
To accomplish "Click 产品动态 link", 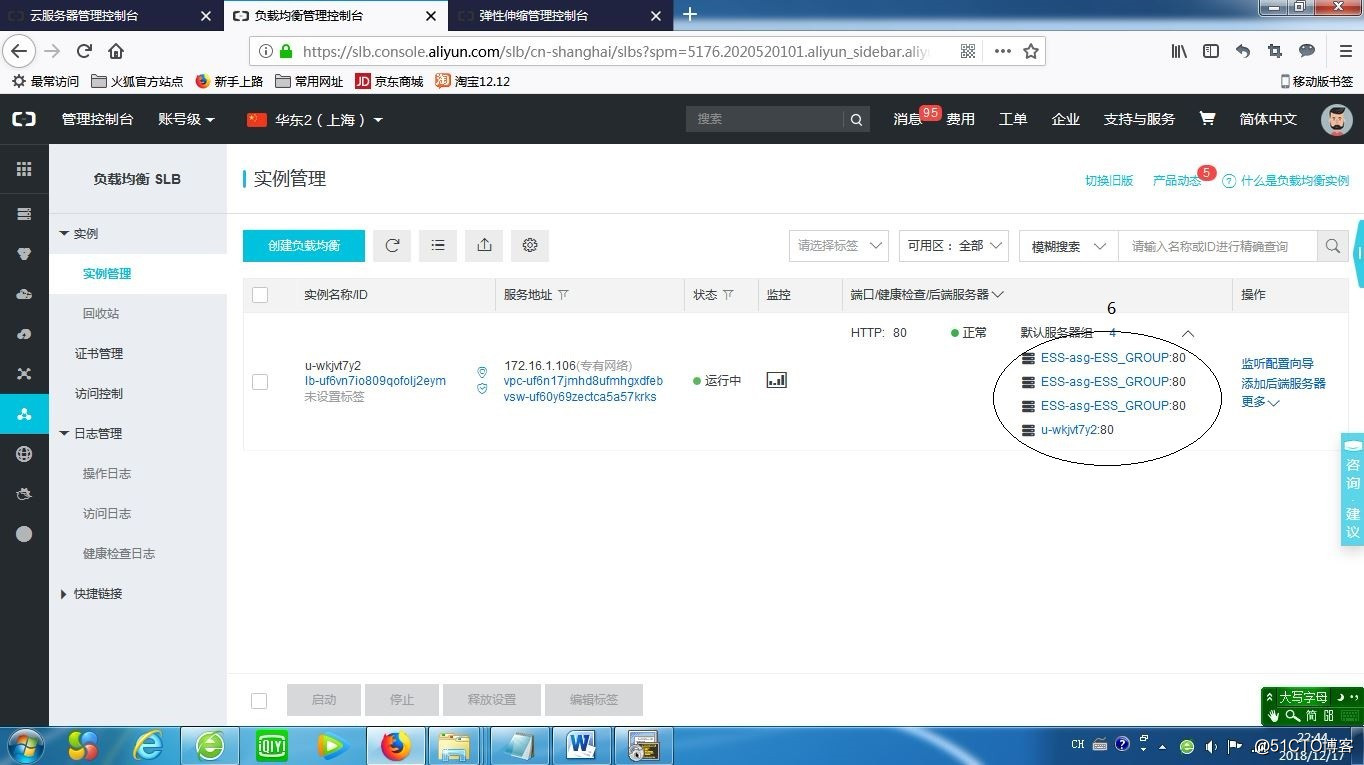I will coord(1177,181).
